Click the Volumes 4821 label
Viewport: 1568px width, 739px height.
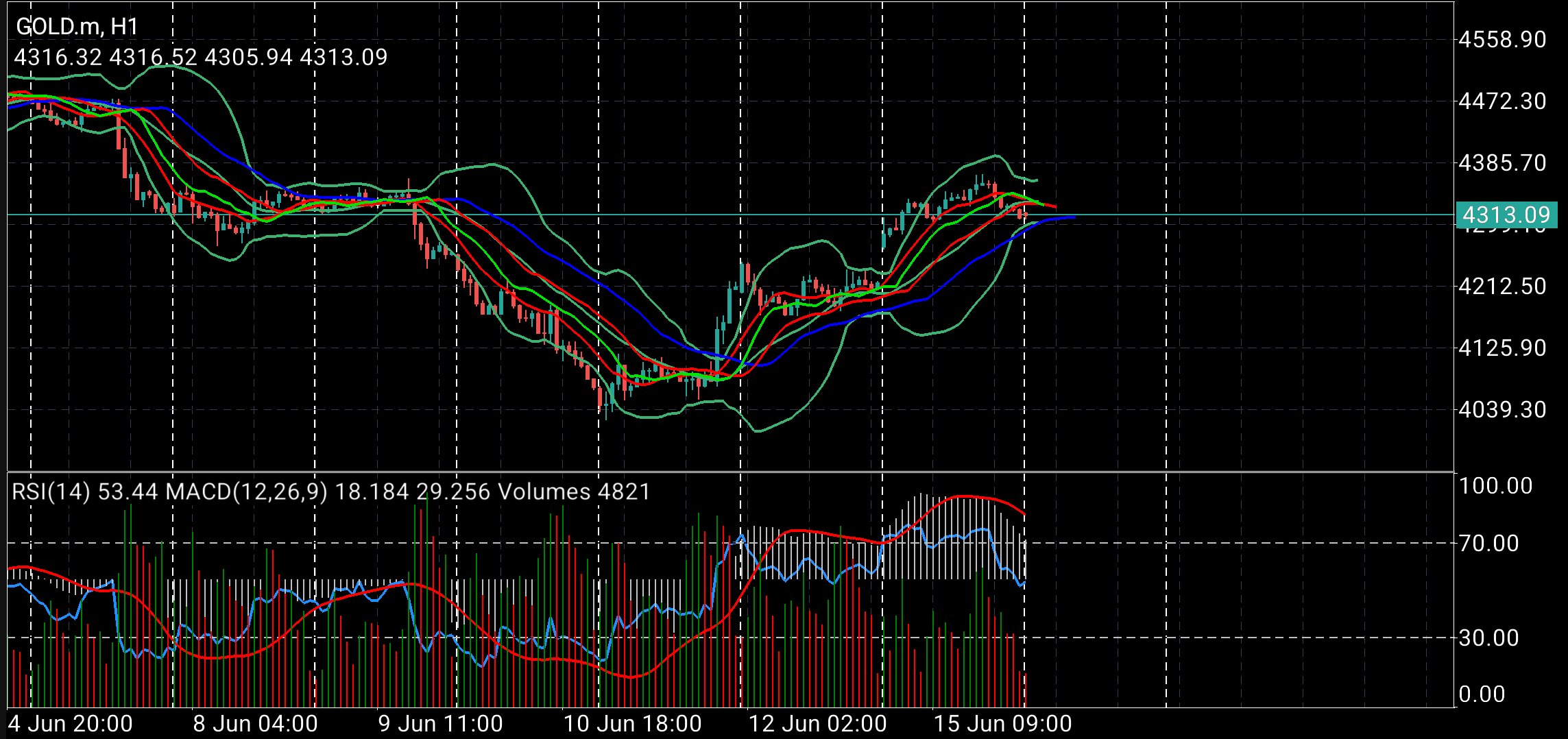574,492
